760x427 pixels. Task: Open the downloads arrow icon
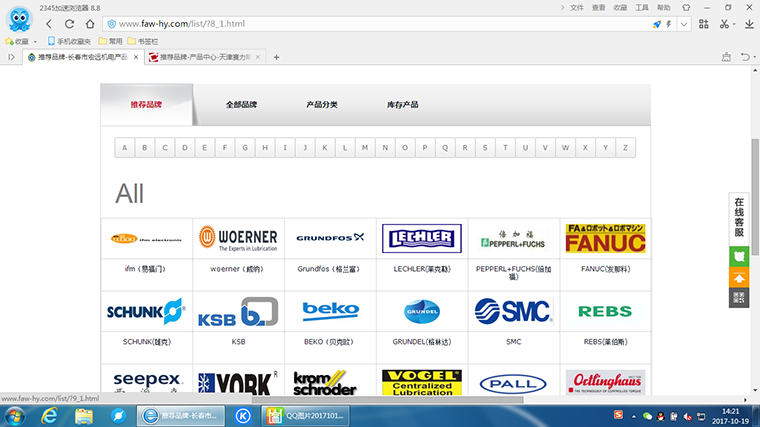(749, 24)
